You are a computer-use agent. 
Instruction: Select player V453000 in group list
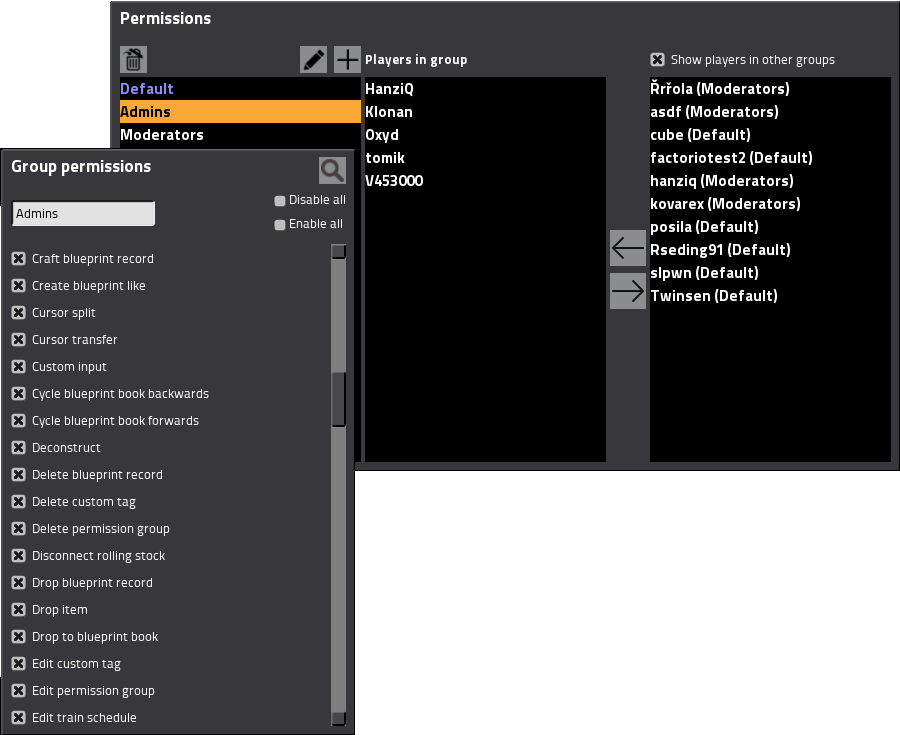[x=485, y=181]
